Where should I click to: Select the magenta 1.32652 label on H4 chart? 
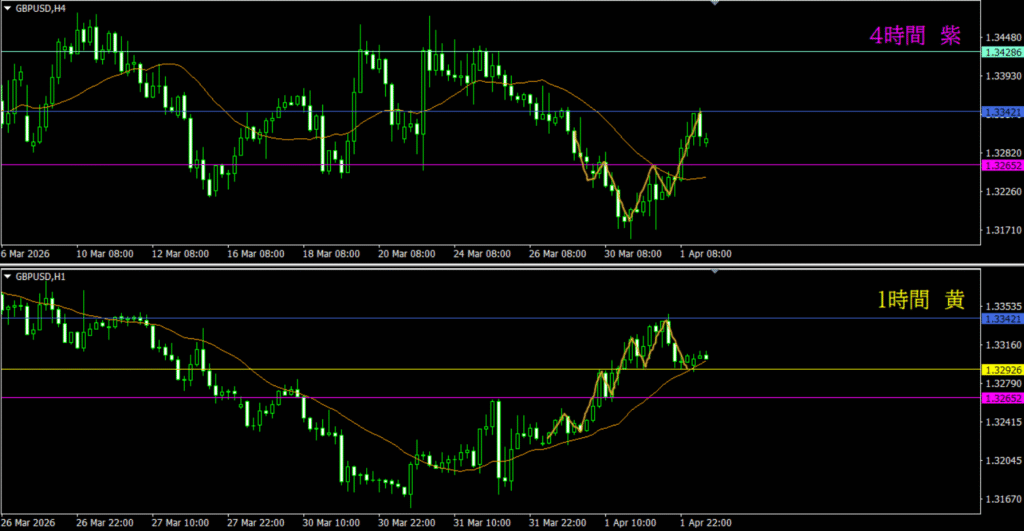tap(1001, 164)
